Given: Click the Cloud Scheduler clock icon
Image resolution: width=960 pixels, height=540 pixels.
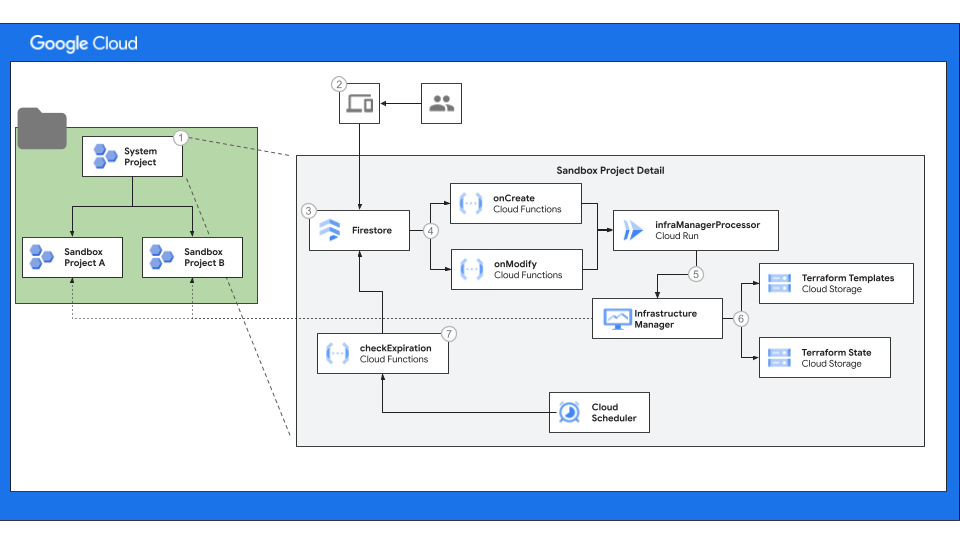Looking at the screenshot, I should click(x=569, y=413).
